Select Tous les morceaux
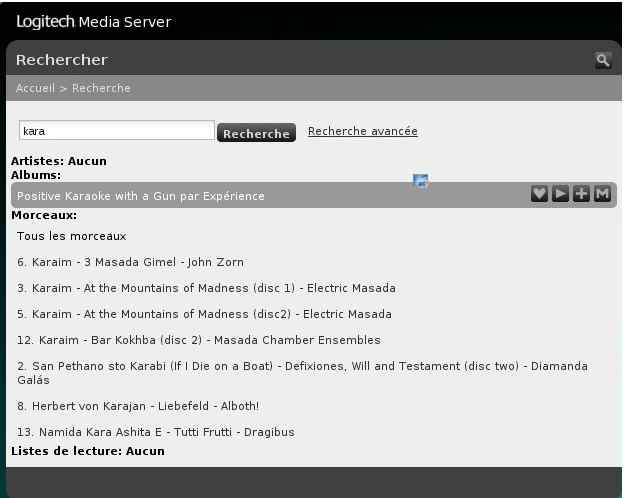 coord(71,236)
